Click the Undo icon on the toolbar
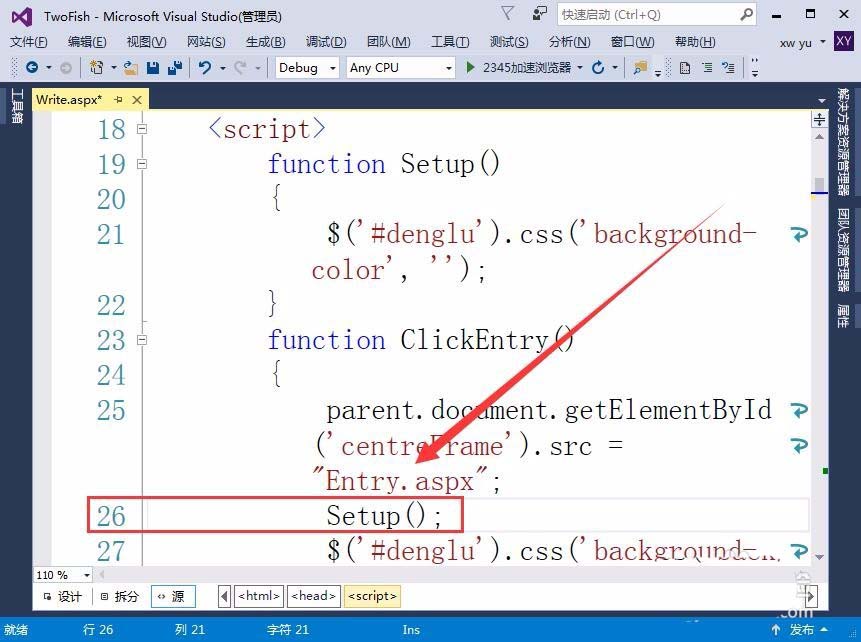Screen dimensions: 861x642 coord(203,68)
